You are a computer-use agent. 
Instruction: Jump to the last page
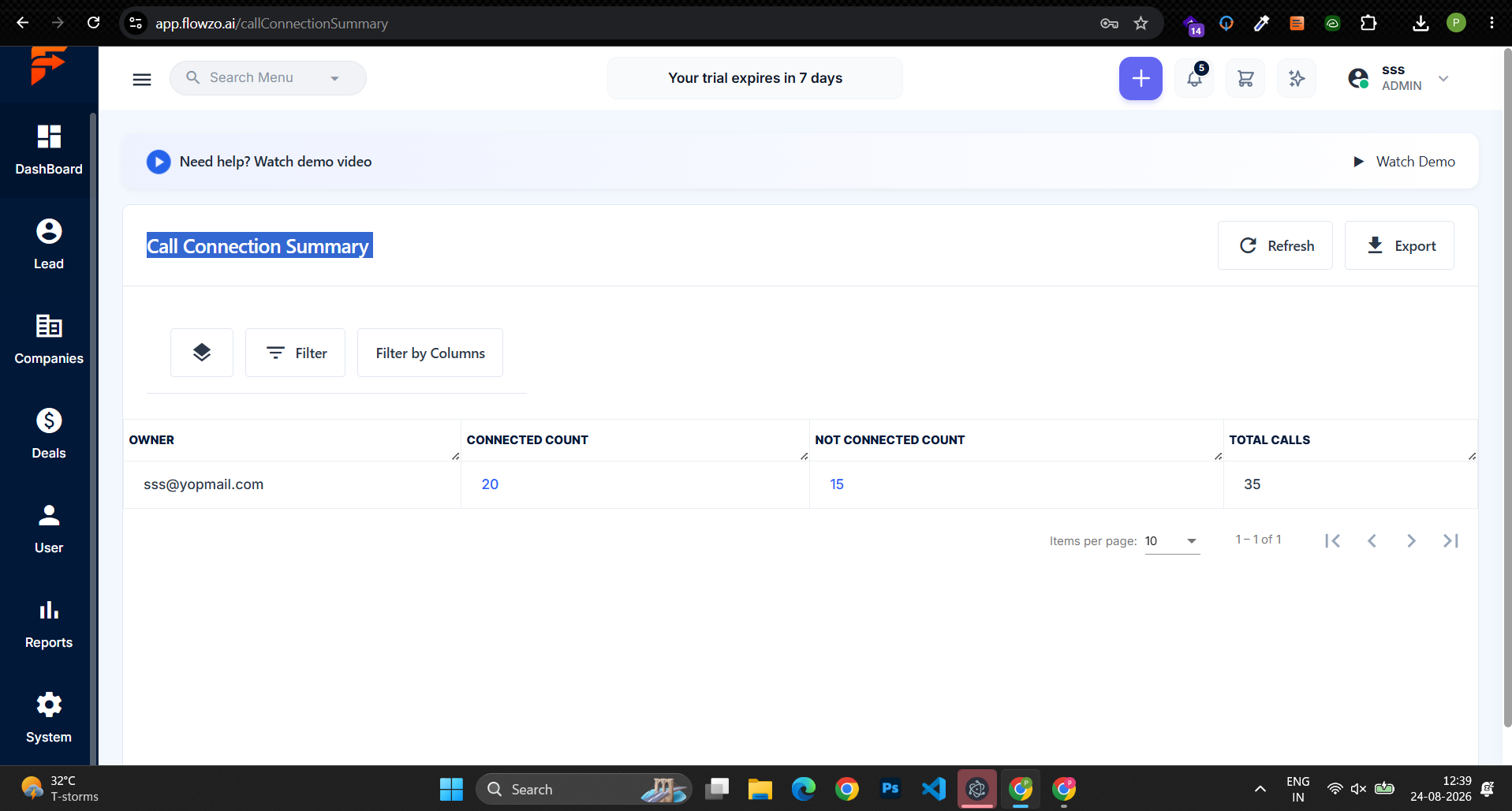(x=1450, y=540)
